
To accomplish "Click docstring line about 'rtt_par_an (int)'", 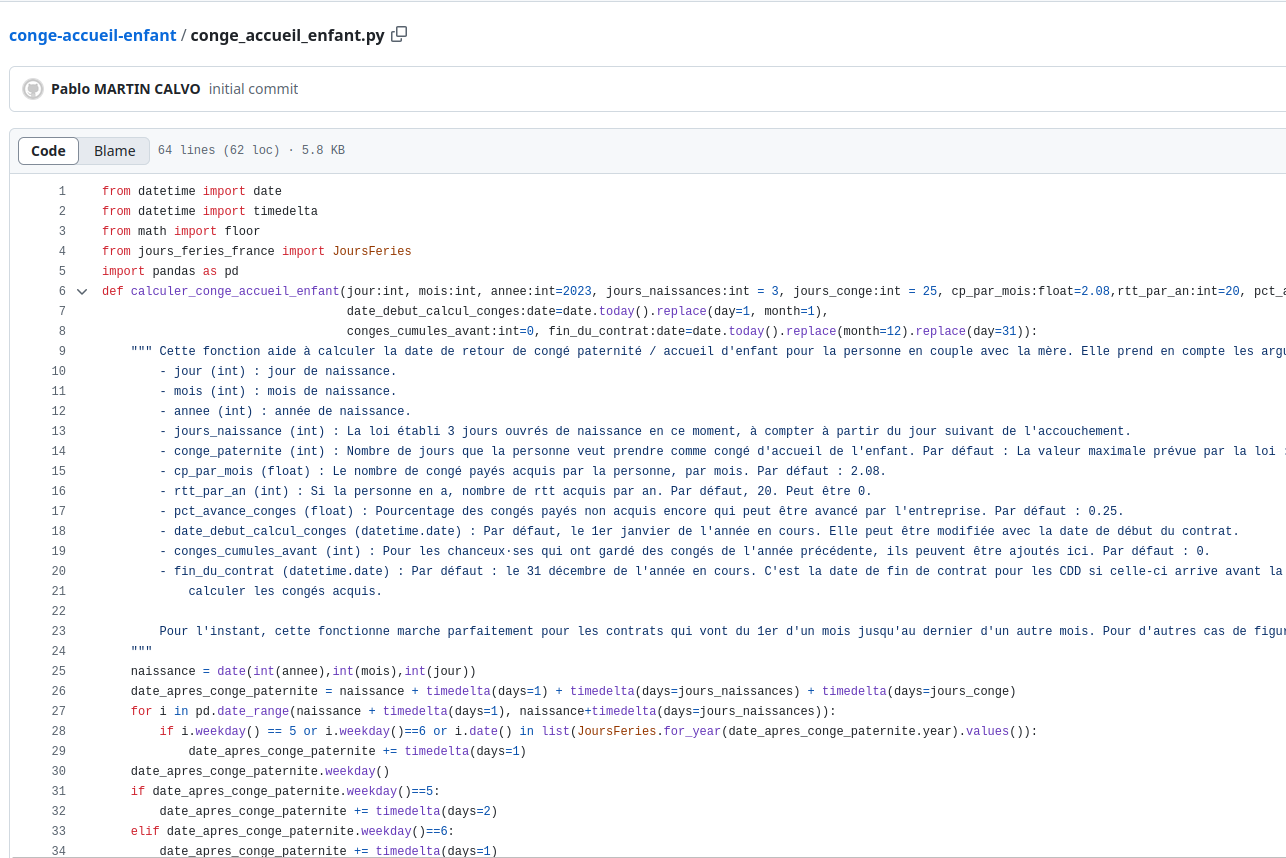I will point(516,491).
